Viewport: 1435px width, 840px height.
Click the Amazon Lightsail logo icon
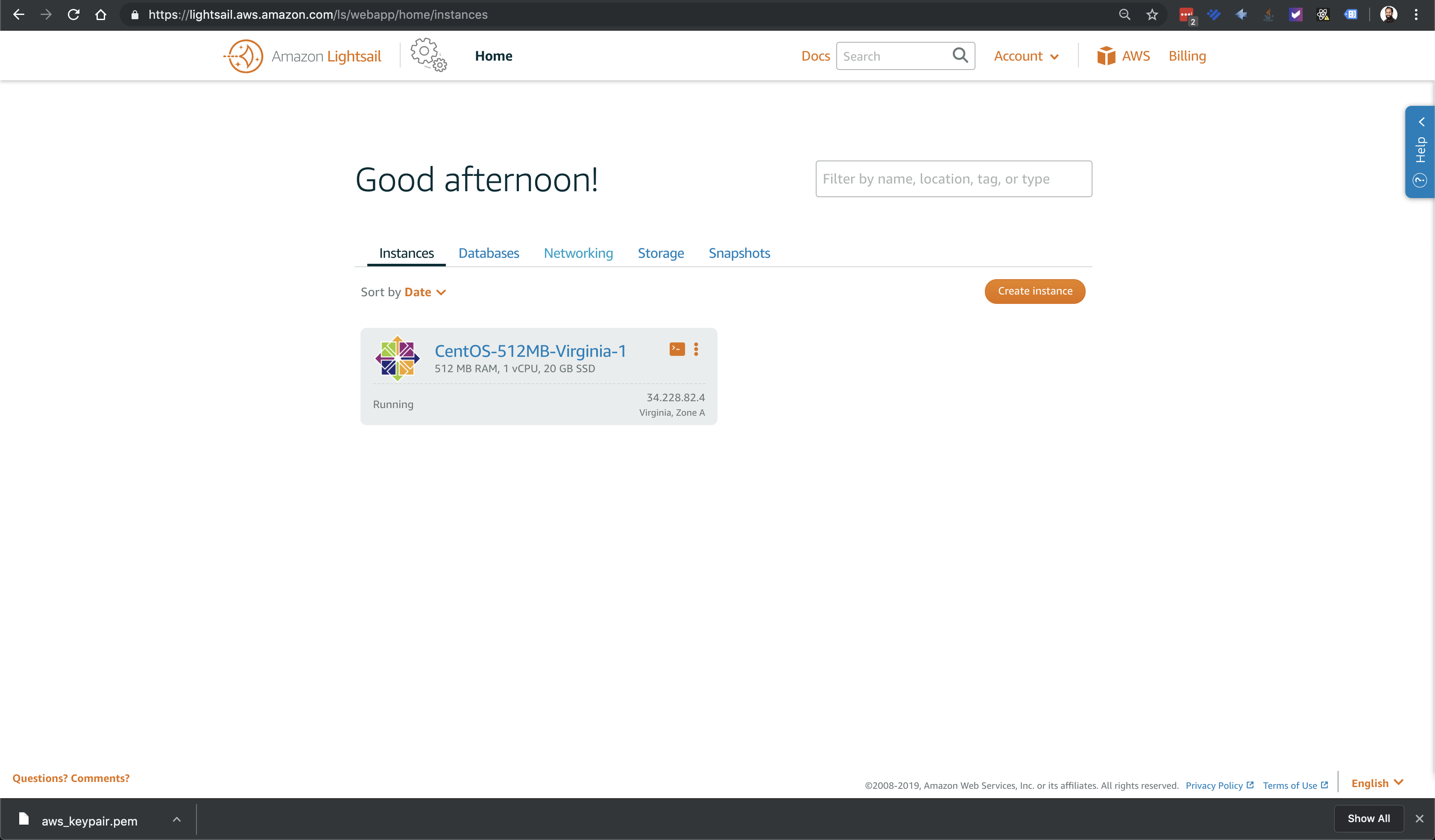[x=244, y=56]
